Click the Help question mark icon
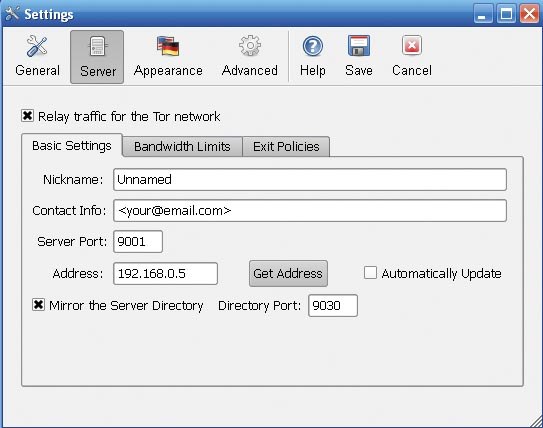Screen dimensions: 543x428 point(312,46)
